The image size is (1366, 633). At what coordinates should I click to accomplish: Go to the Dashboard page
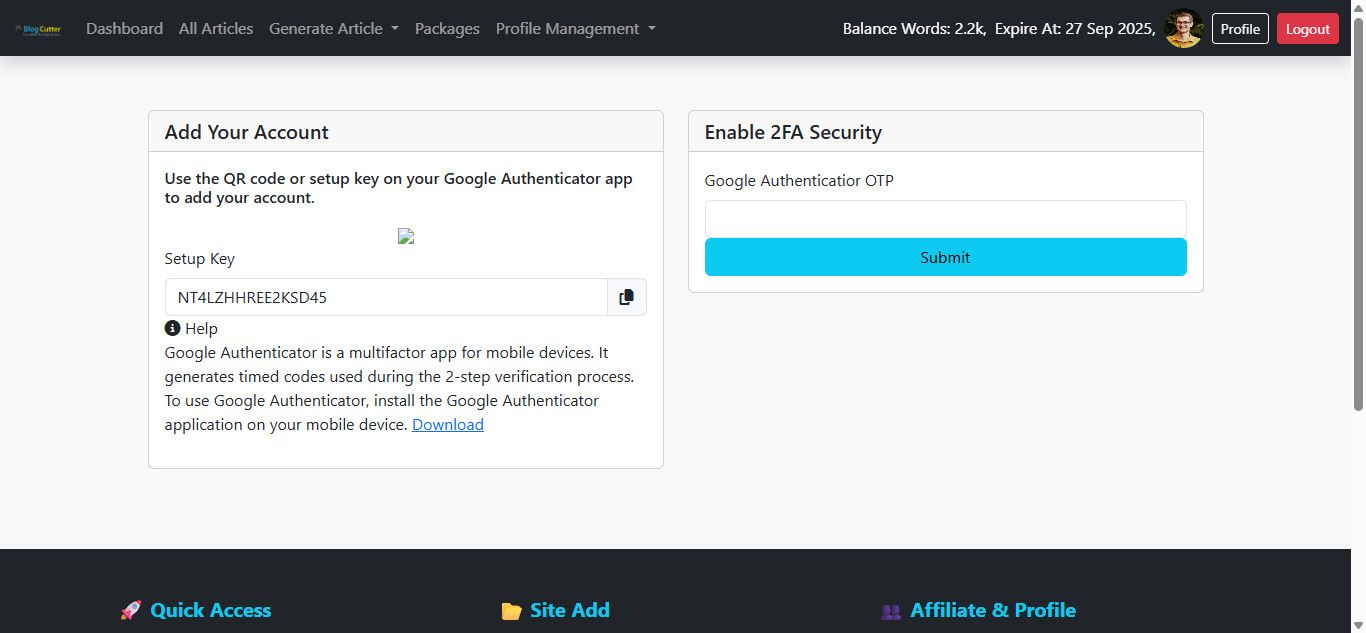[124, 29]
